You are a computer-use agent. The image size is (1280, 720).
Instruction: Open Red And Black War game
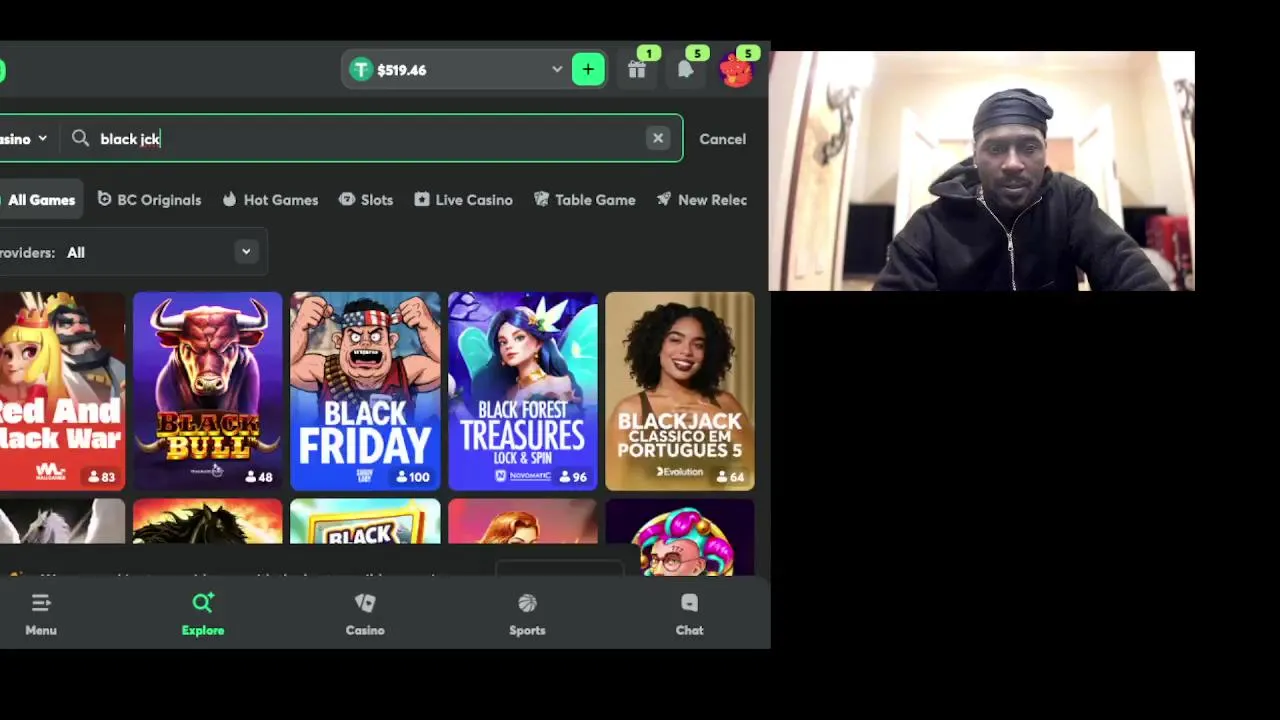62,391
